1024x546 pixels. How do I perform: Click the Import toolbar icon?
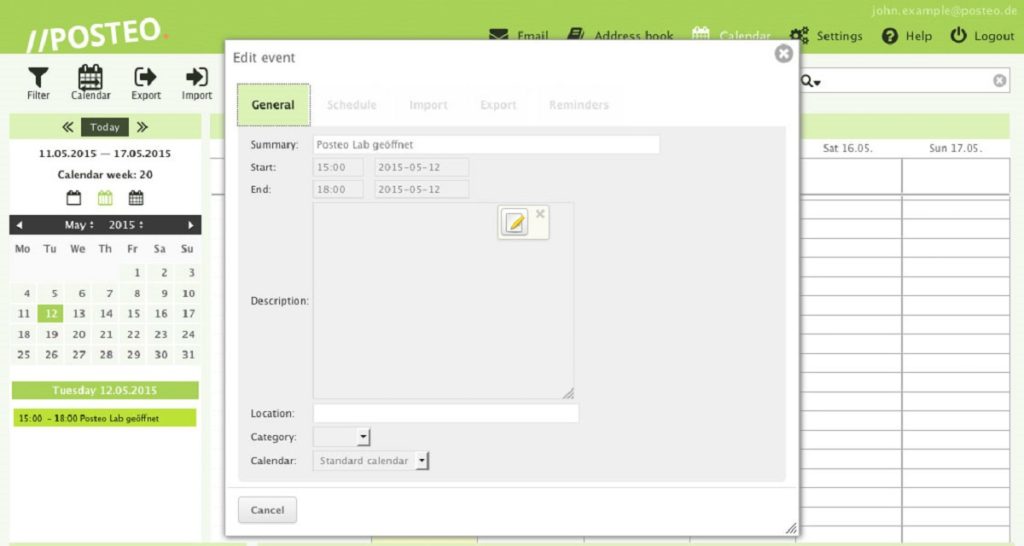coord(197,78)
